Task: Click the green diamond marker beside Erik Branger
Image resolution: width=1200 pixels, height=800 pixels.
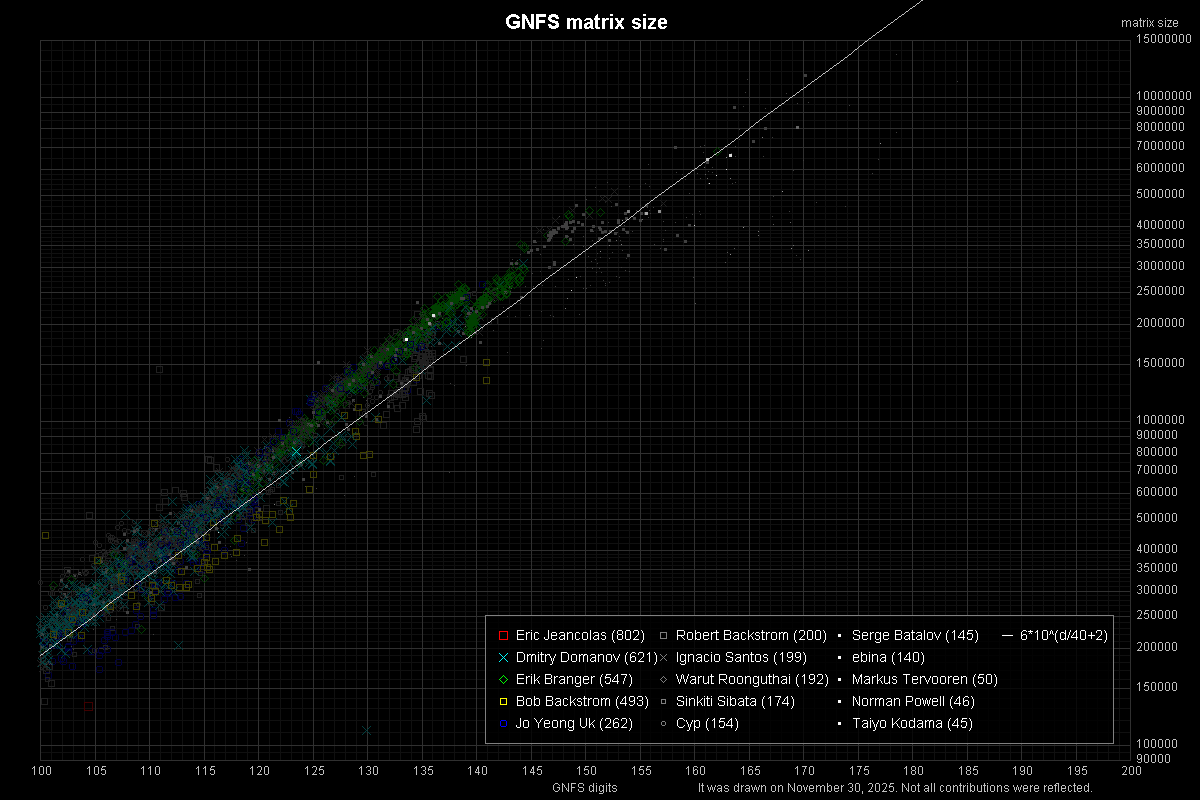Action: (503, 679)
